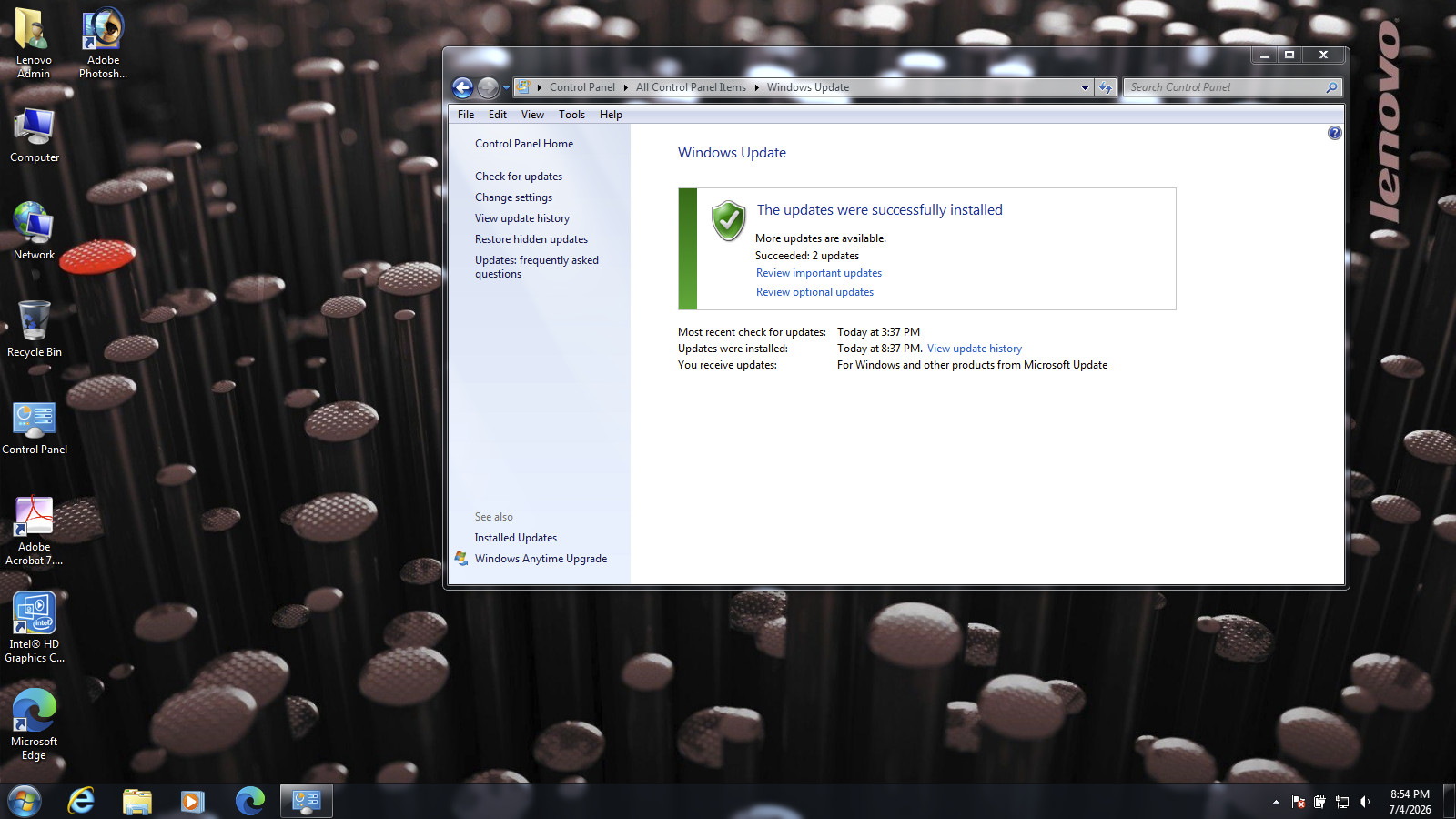This screenshot has height=819, width=1456.
Task: Open the Tools menu
Action: [x=571, y=115]
